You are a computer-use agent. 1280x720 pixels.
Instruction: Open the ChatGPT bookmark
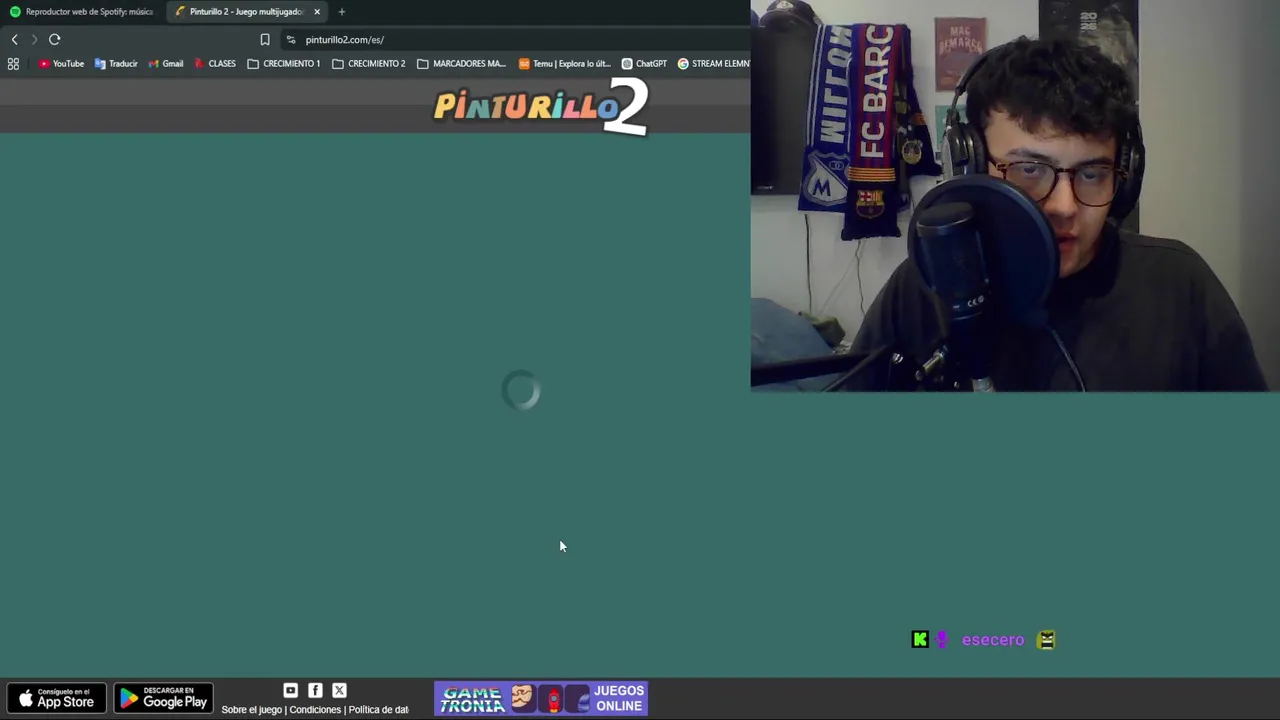click(x=644, y=64)
